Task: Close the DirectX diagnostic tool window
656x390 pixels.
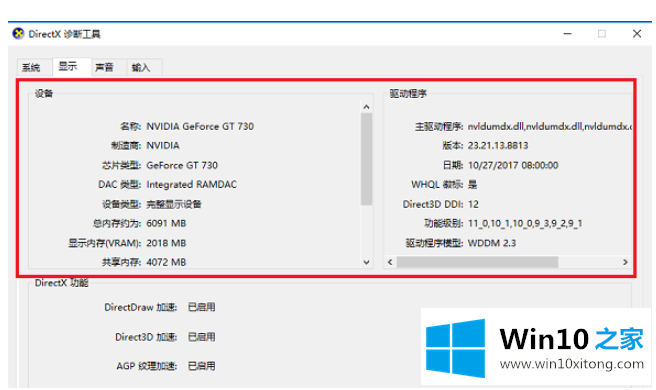Action: pyautogui.click(x=637, y=33)
